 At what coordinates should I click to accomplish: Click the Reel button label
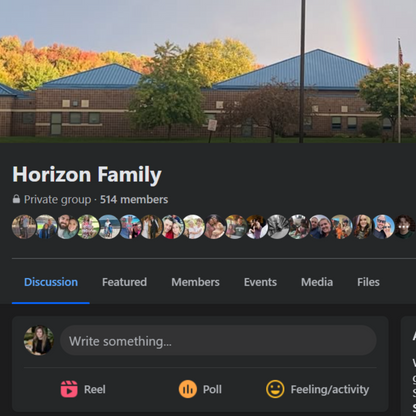(x=95, y=389)
